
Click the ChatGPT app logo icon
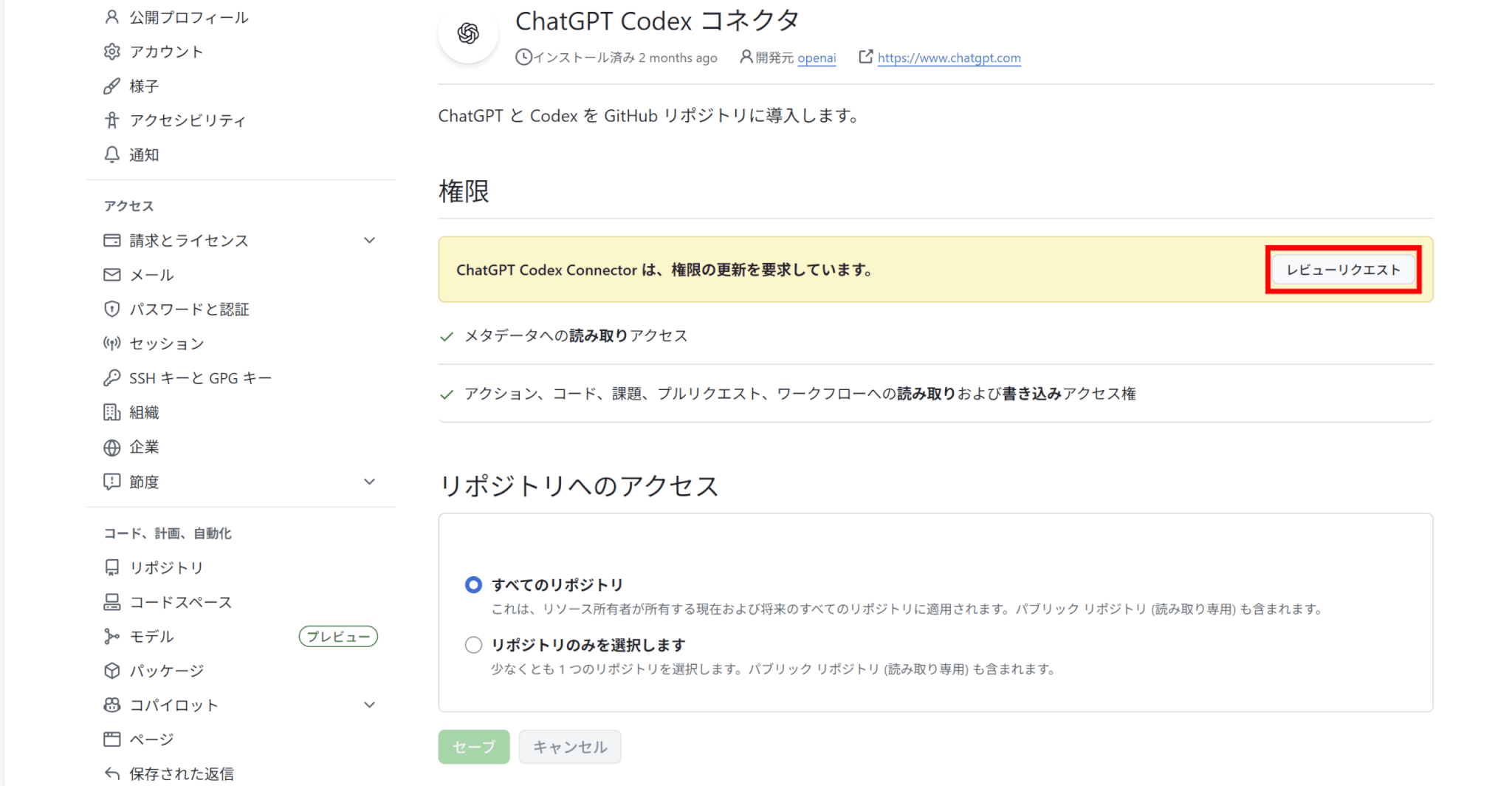468,33
